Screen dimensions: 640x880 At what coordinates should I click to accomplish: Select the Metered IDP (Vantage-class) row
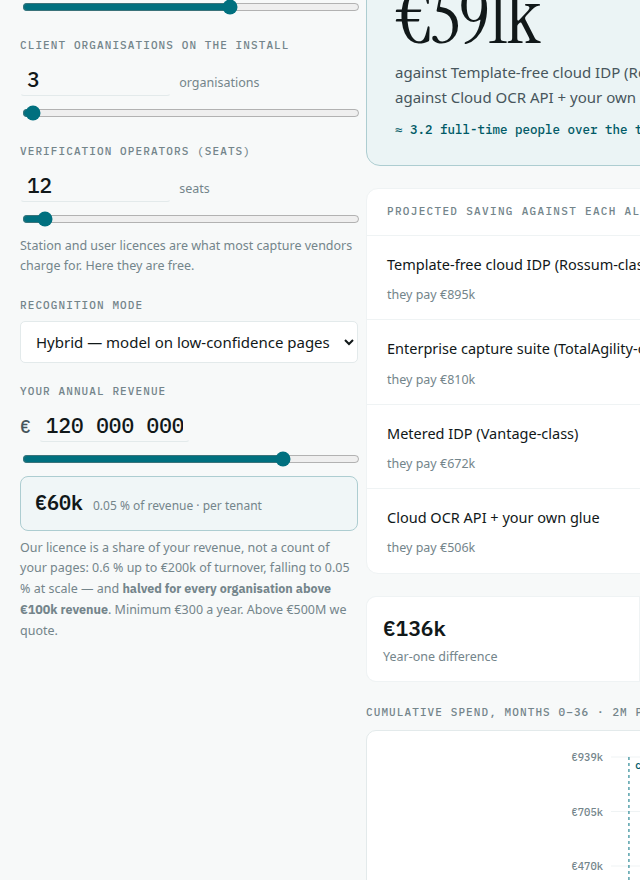(x=503, y=447)
